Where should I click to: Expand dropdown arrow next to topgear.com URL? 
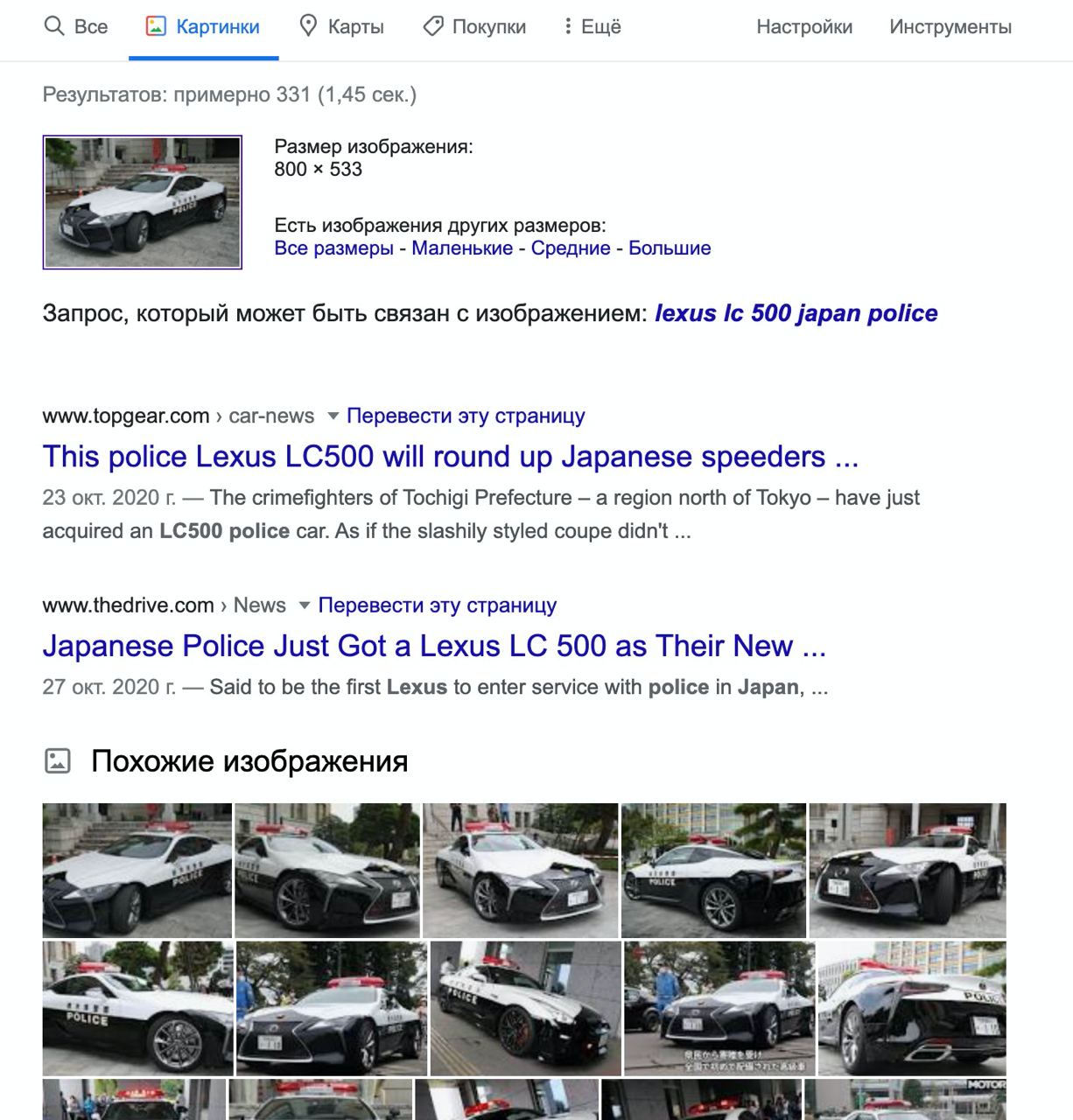click(333, 416)
